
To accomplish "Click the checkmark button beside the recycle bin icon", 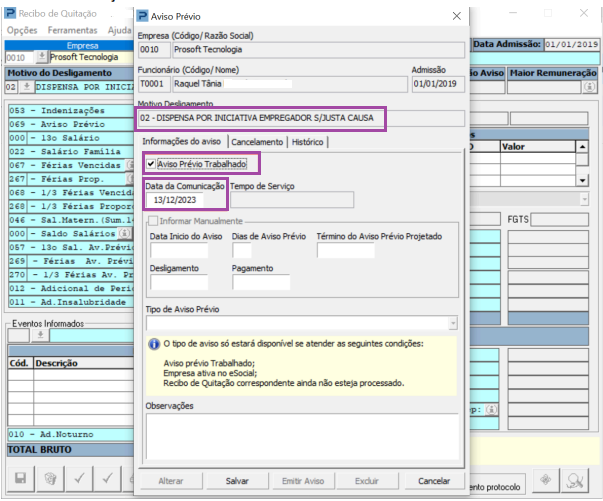I will pos(80,479).
